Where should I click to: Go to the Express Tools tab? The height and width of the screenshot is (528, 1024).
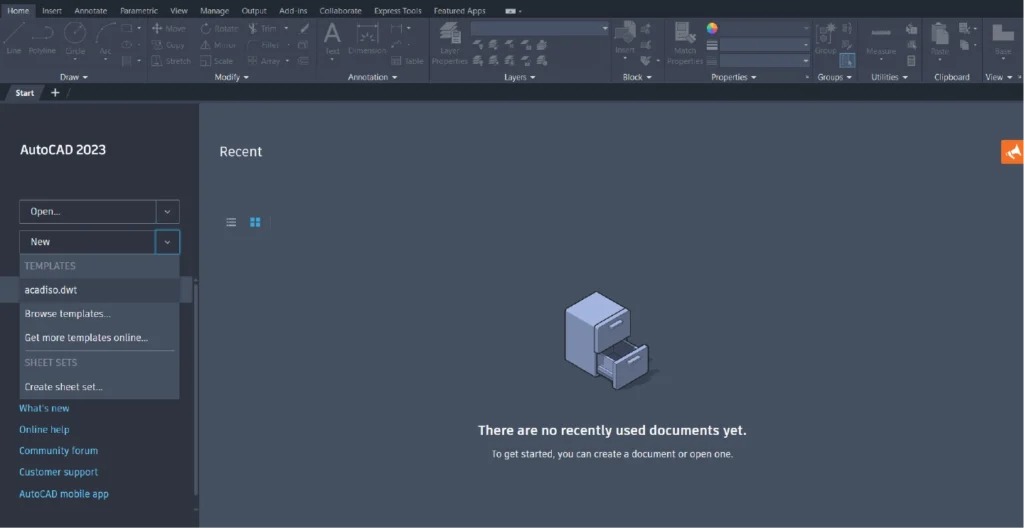398,10
